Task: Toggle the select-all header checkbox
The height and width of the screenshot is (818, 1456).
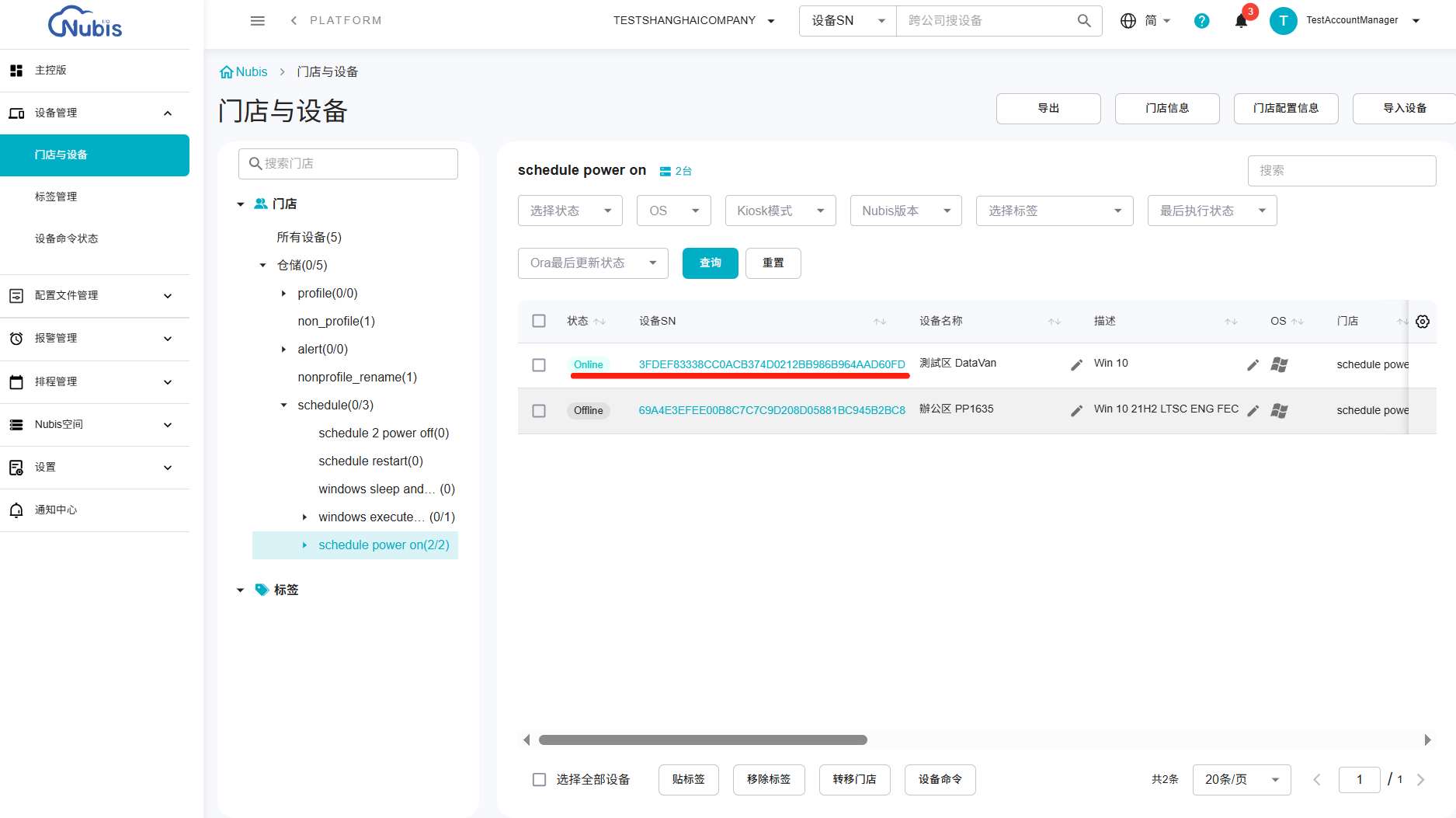Action: point(539,321)
